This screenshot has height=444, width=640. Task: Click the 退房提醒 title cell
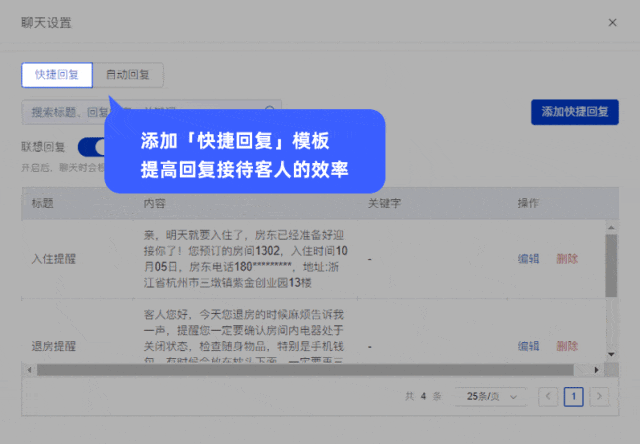click(x=54, y=346)
